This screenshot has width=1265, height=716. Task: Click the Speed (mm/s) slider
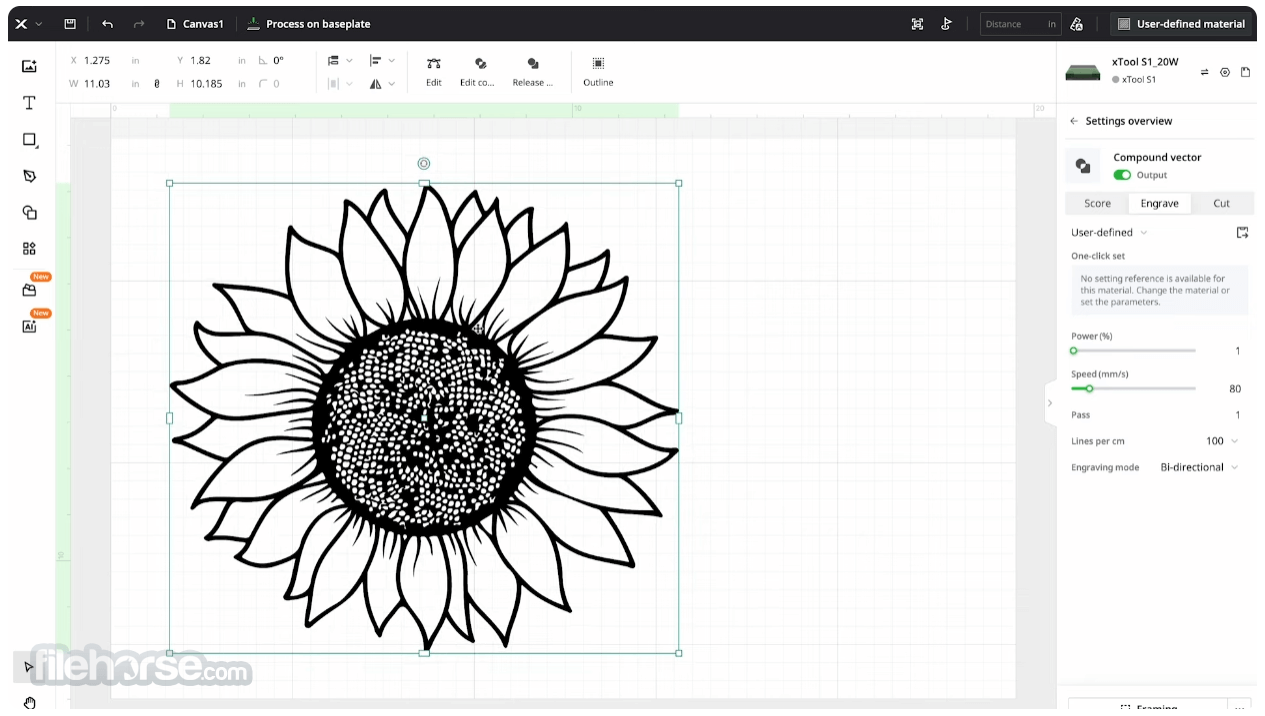pos(1133,388)
